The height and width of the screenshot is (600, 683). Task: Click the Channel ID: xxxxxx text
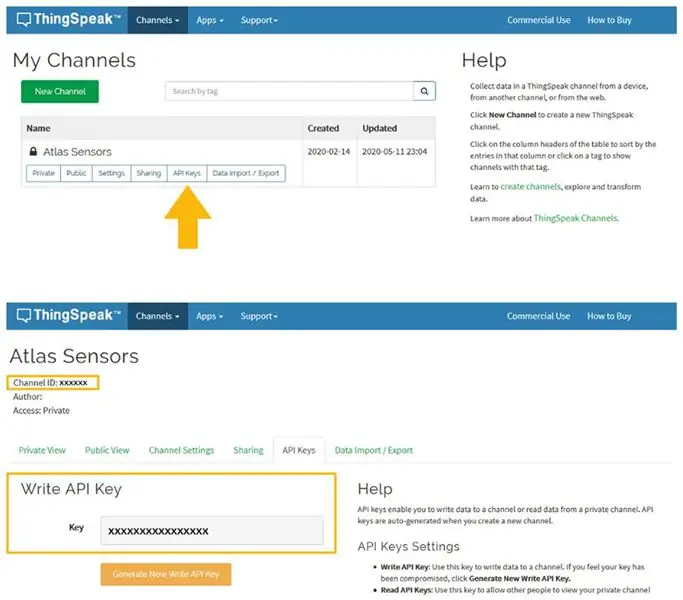pyautogui.click(x=50, y=383)
